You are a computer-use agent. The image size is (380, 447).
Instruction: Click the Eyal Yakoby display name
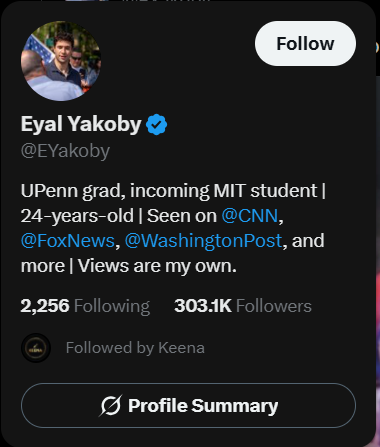click(81, 124)
